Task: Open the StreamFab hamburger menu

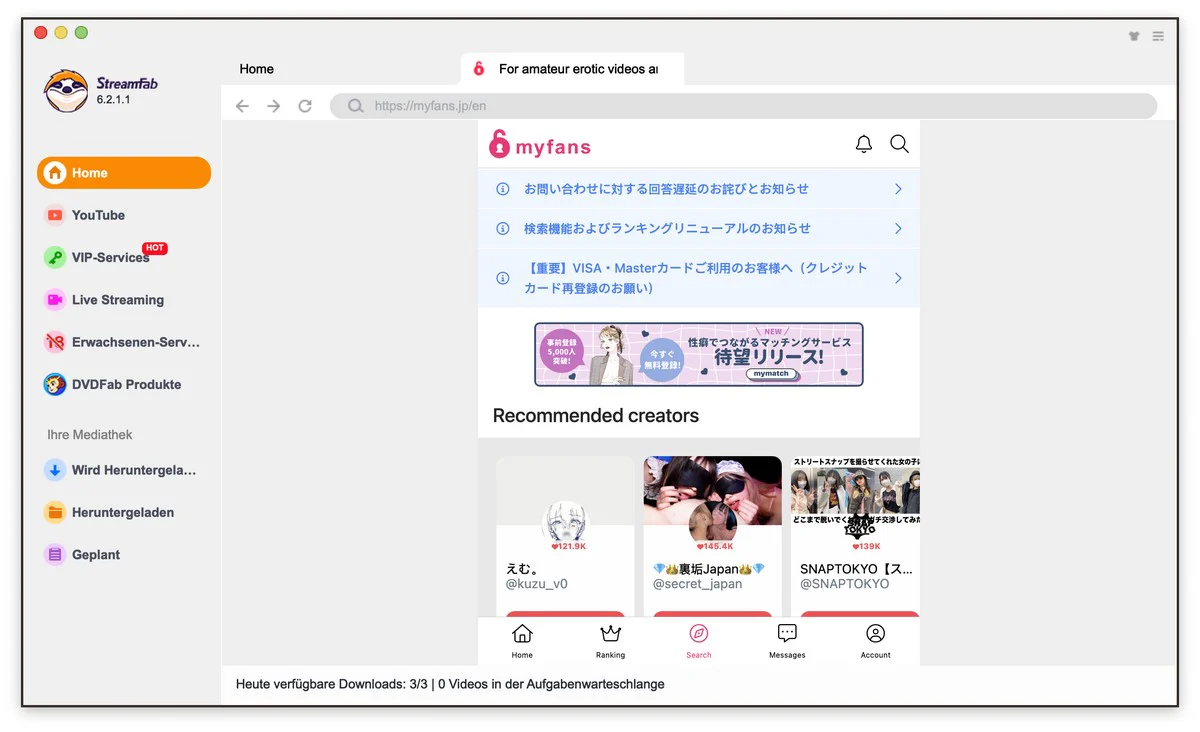Action: click(1158, 36)
